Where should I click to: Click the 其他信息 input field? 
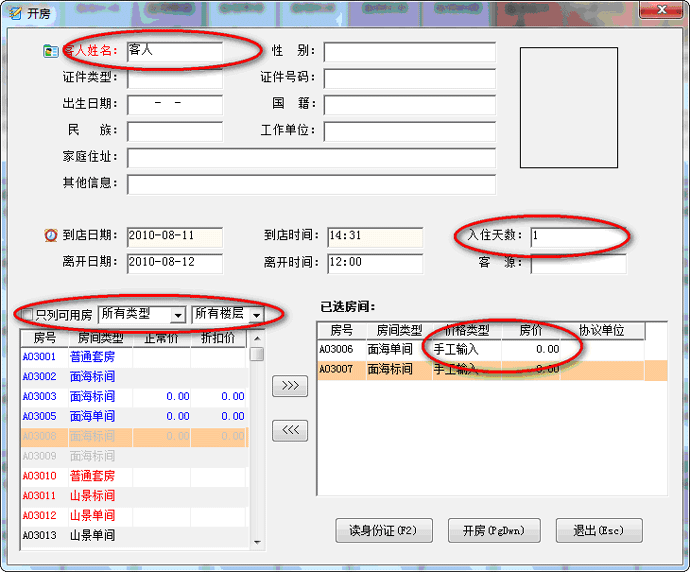pyautogui.click(x=312, y=184)
